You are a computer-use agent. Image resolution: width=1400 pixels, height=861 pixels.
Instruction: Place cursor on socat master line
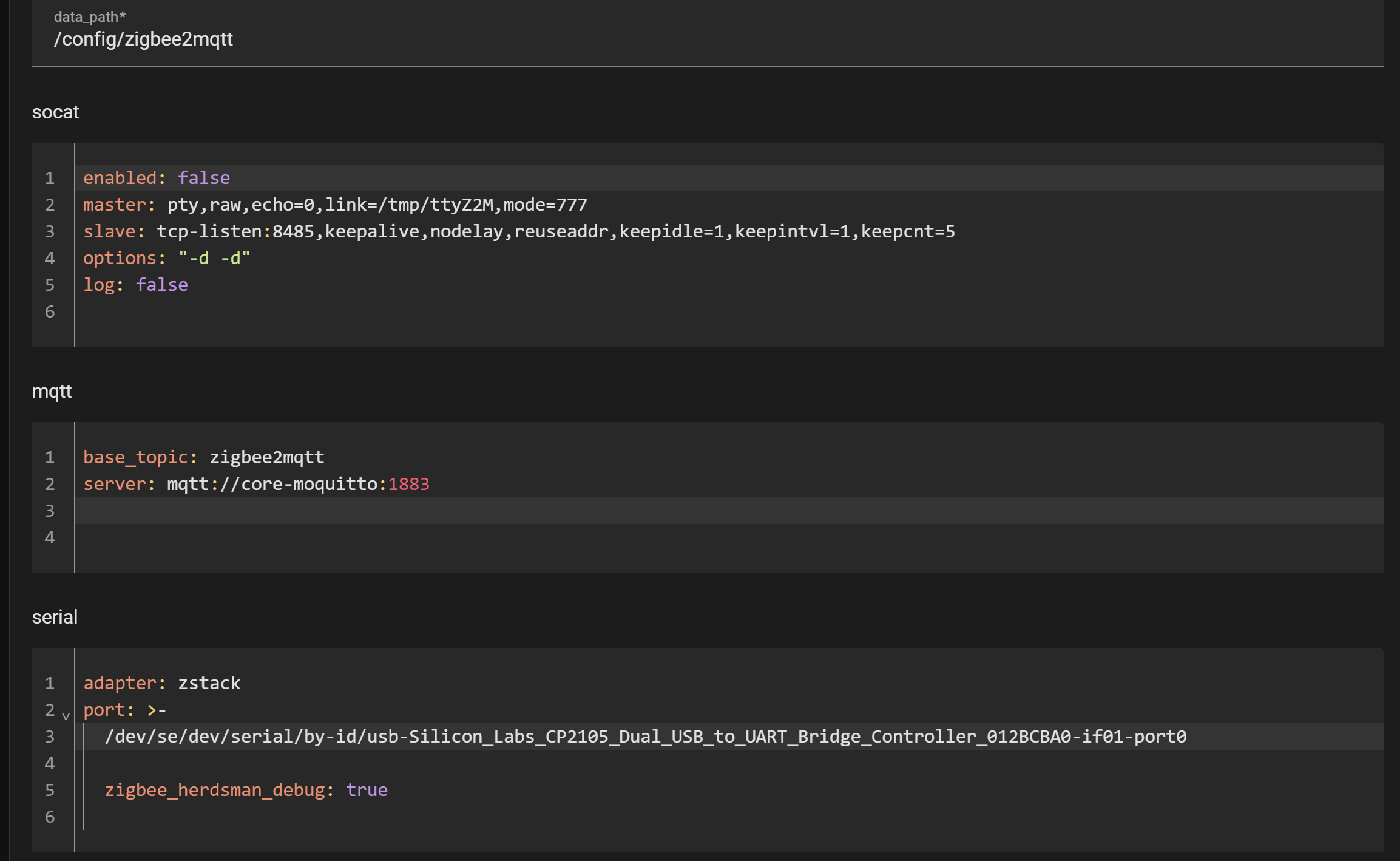(334, 205)
